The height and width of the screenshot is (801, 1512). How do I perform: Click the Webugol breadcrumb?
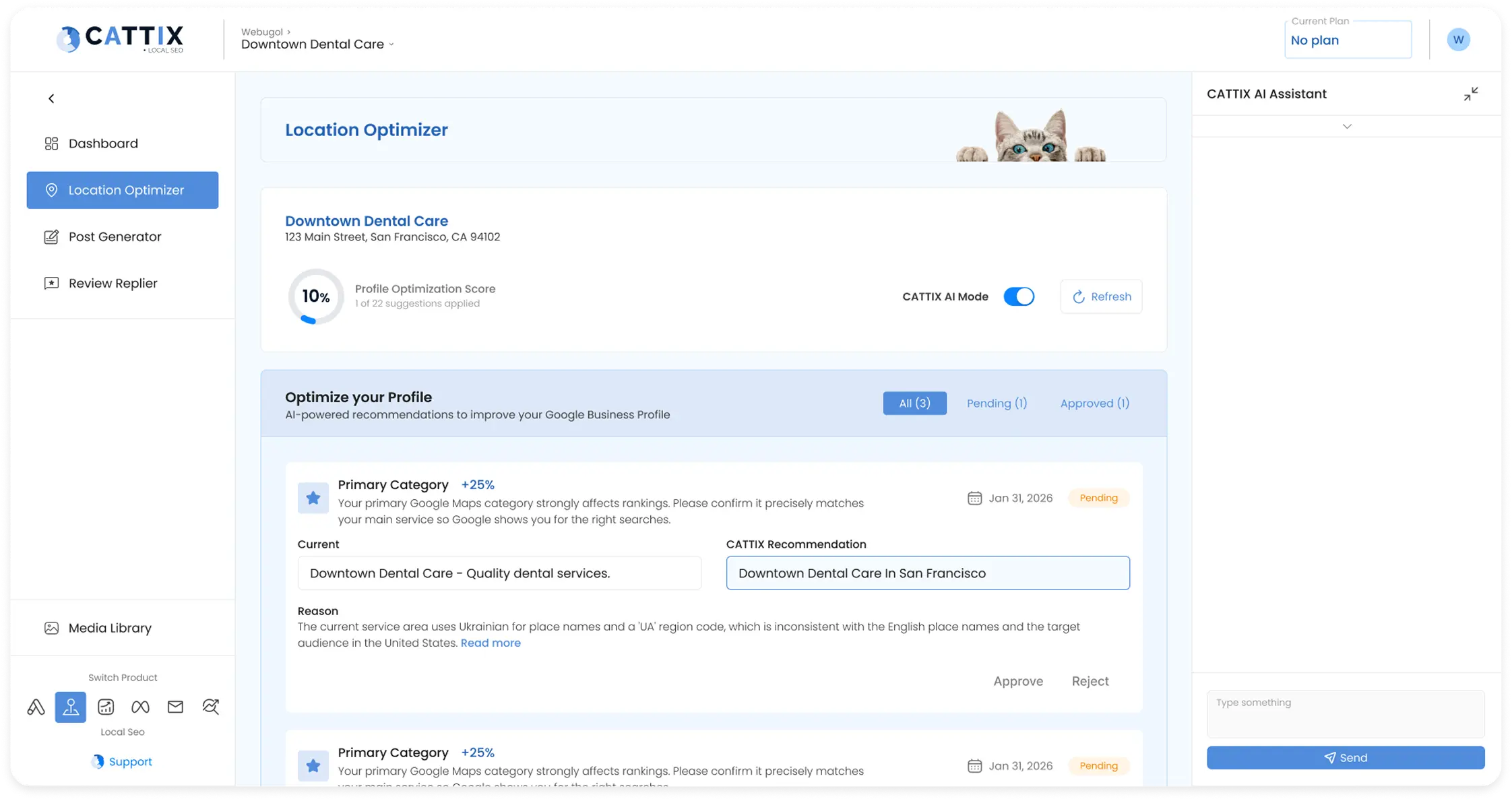tap(262, 32)
